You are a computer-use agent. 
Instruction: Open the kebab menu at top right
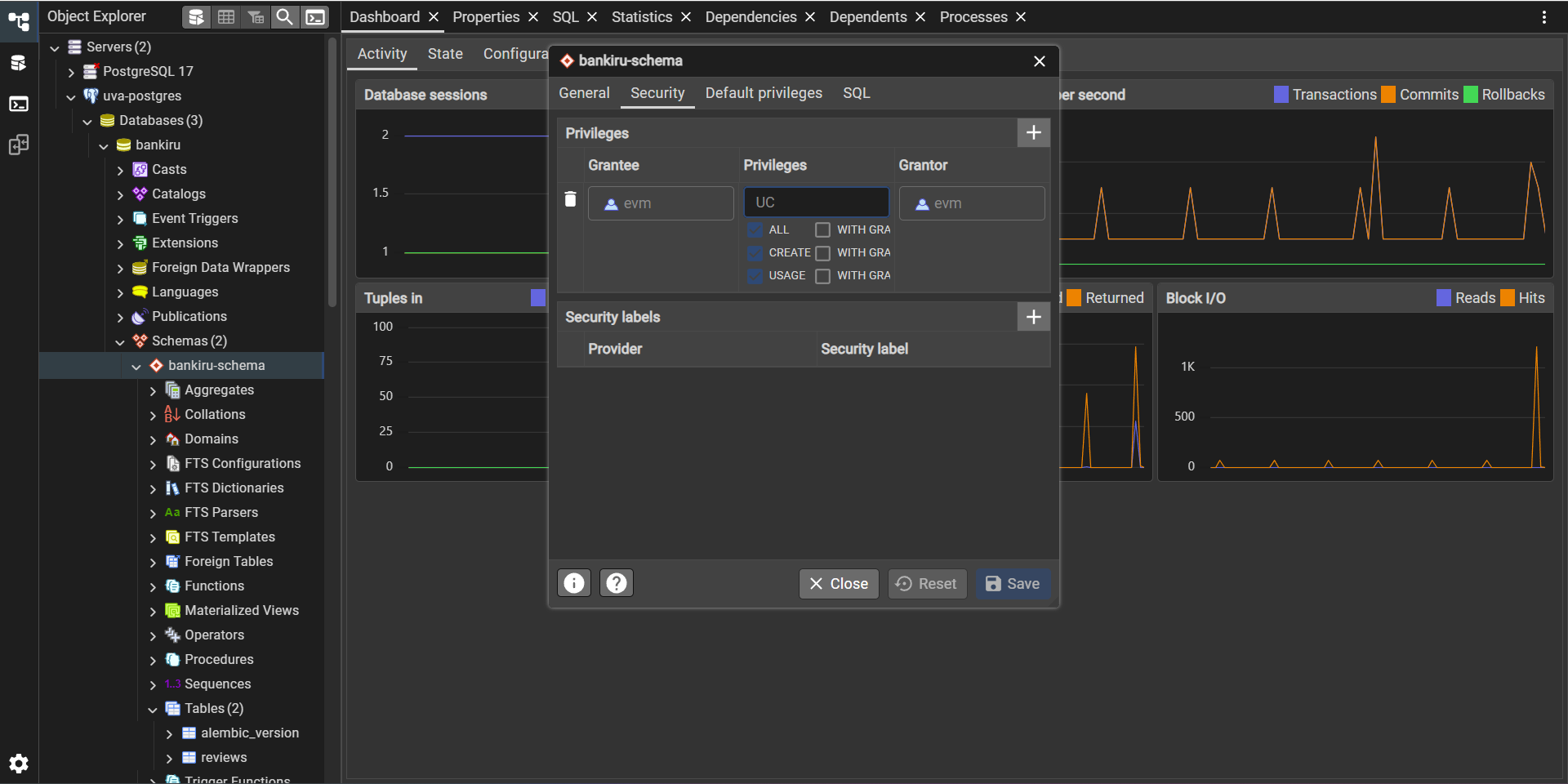tap(1543, 17)
